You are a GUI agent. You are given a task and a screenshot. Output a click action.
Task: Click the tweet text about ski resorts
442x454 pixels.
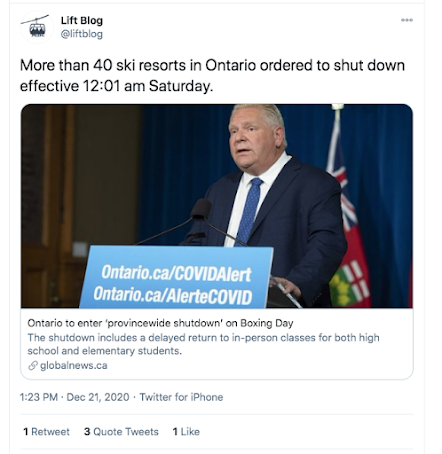[x=212, y=76]
